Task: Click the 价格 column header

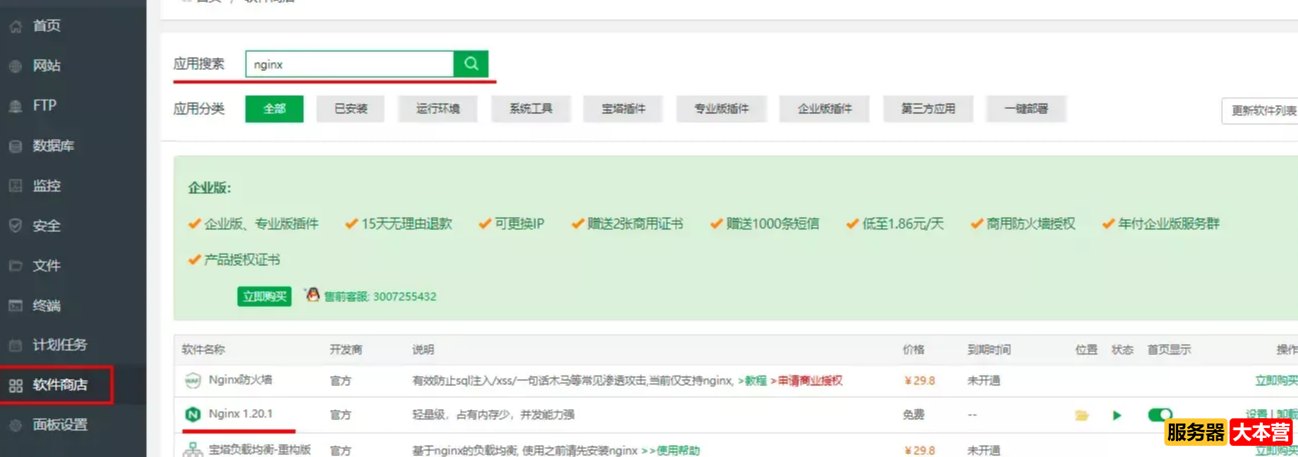Action: tap(913, 350)
